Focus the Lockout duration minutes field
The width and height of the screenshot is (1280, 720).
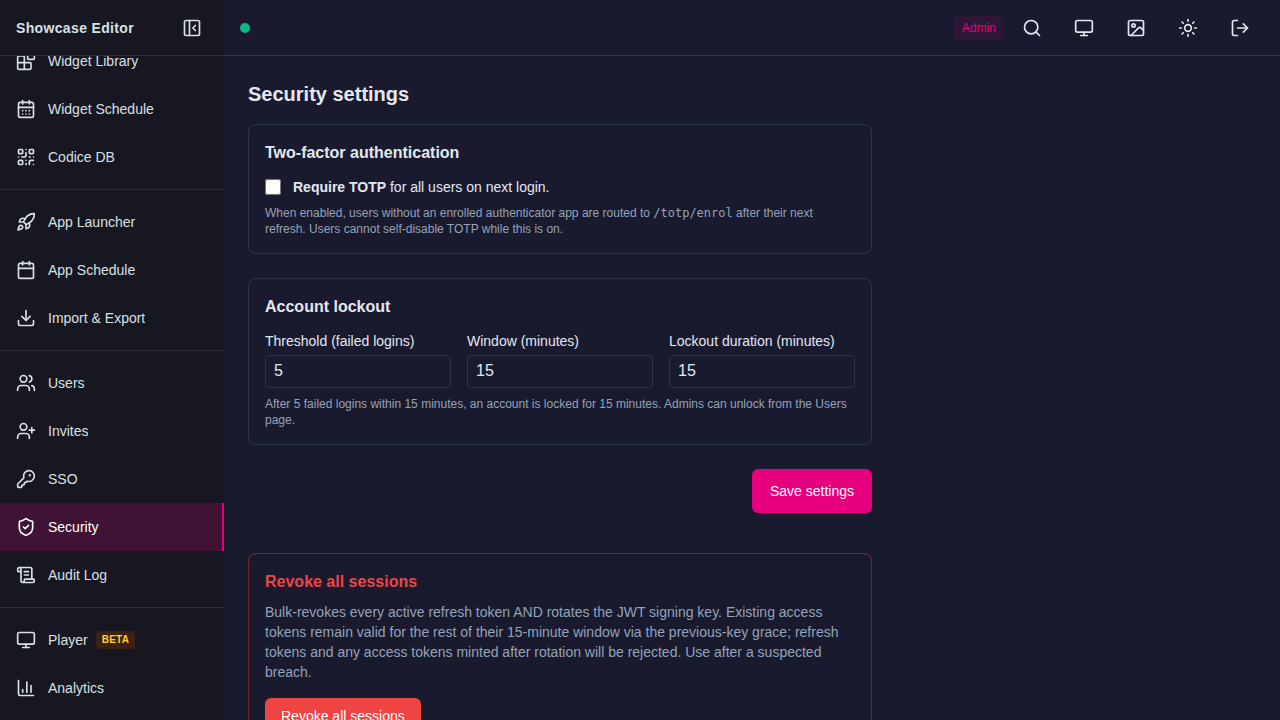(x=762, y=371)
